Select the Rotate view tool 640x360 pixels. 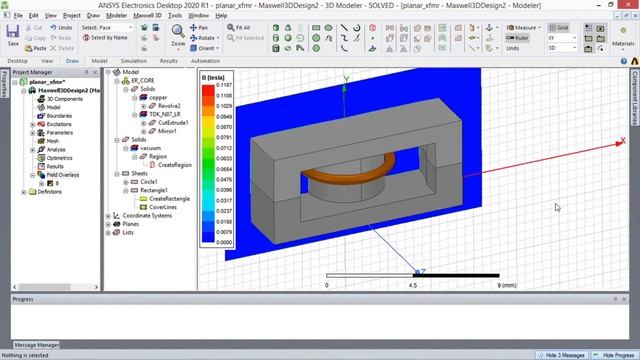pyautogui.click(x=204, y=38)
